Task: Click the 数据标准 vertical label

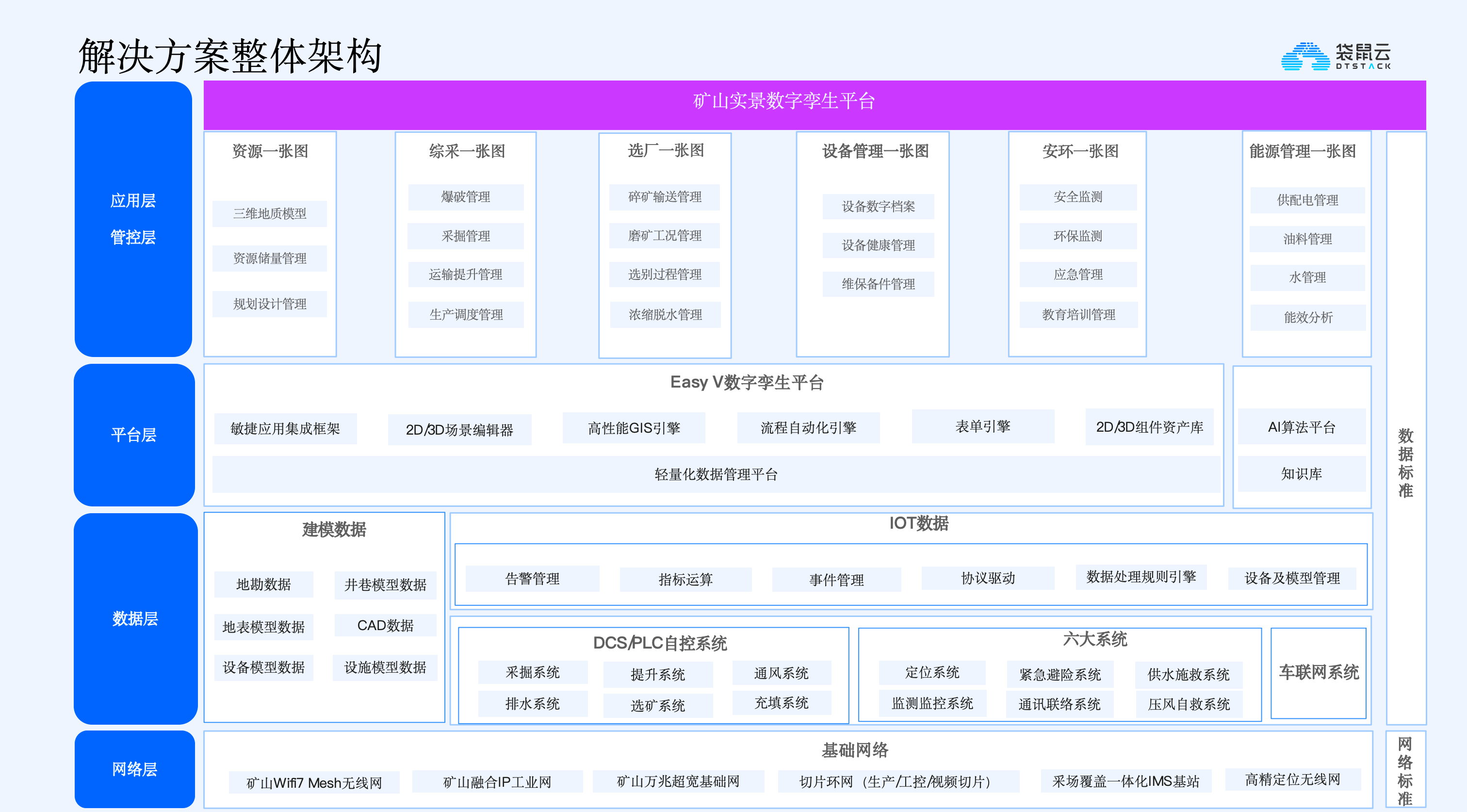Action: [x=1405, y=462]
